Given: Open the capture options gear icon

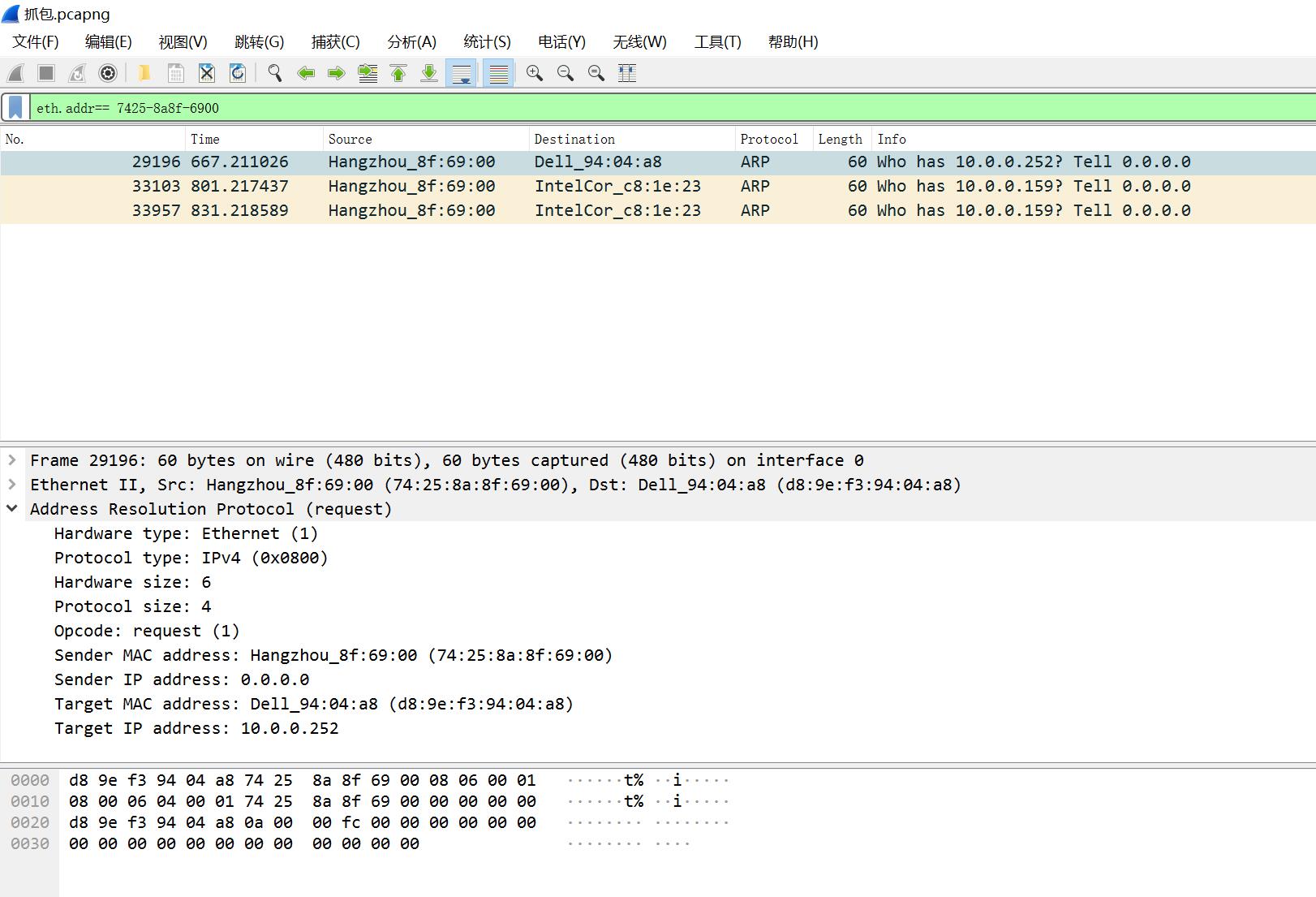Looking at the screenshot, I should click(x=107, y=73).
